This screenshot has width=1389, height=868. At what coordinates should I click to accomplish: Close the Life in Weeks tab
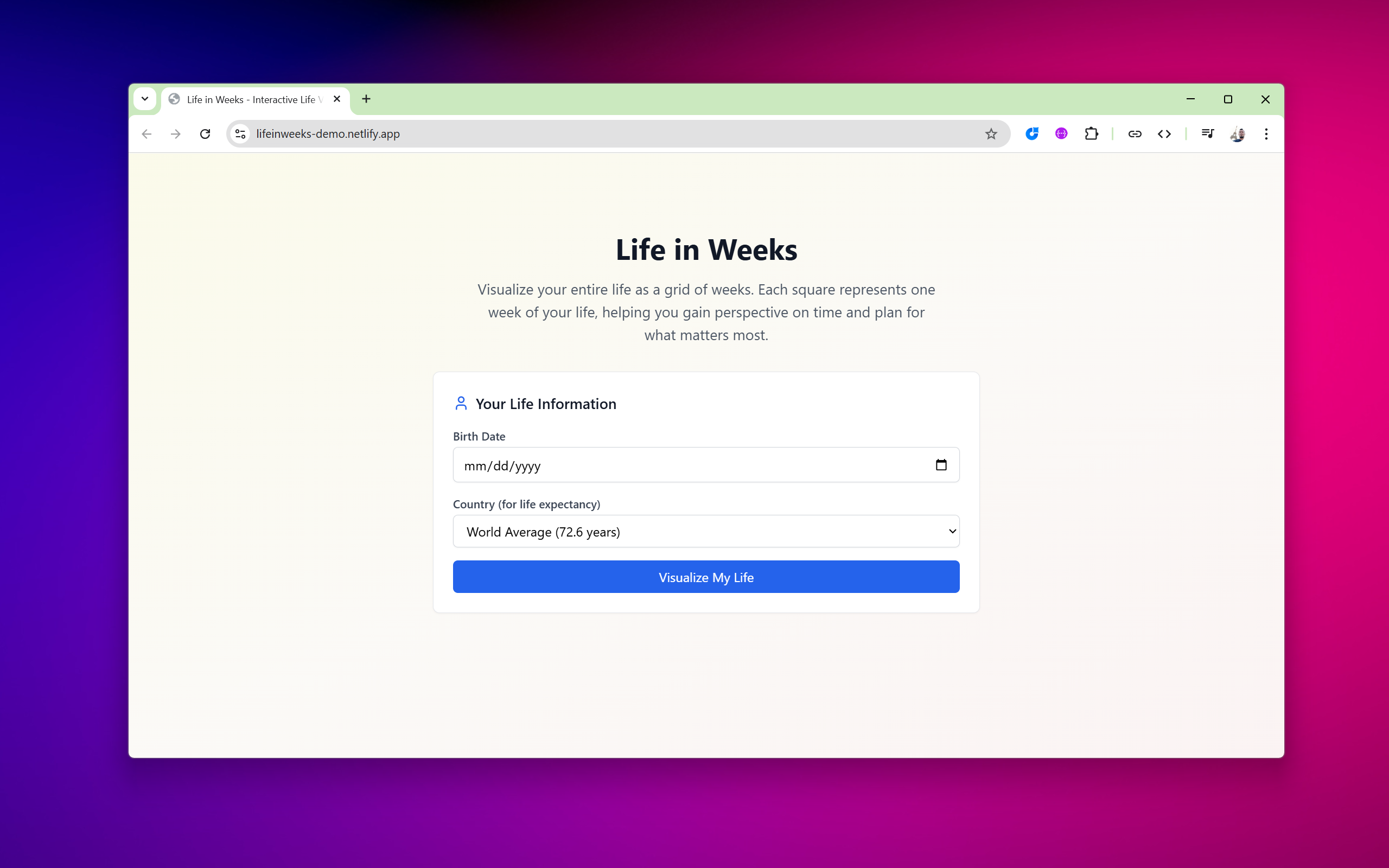pos(337,99)
